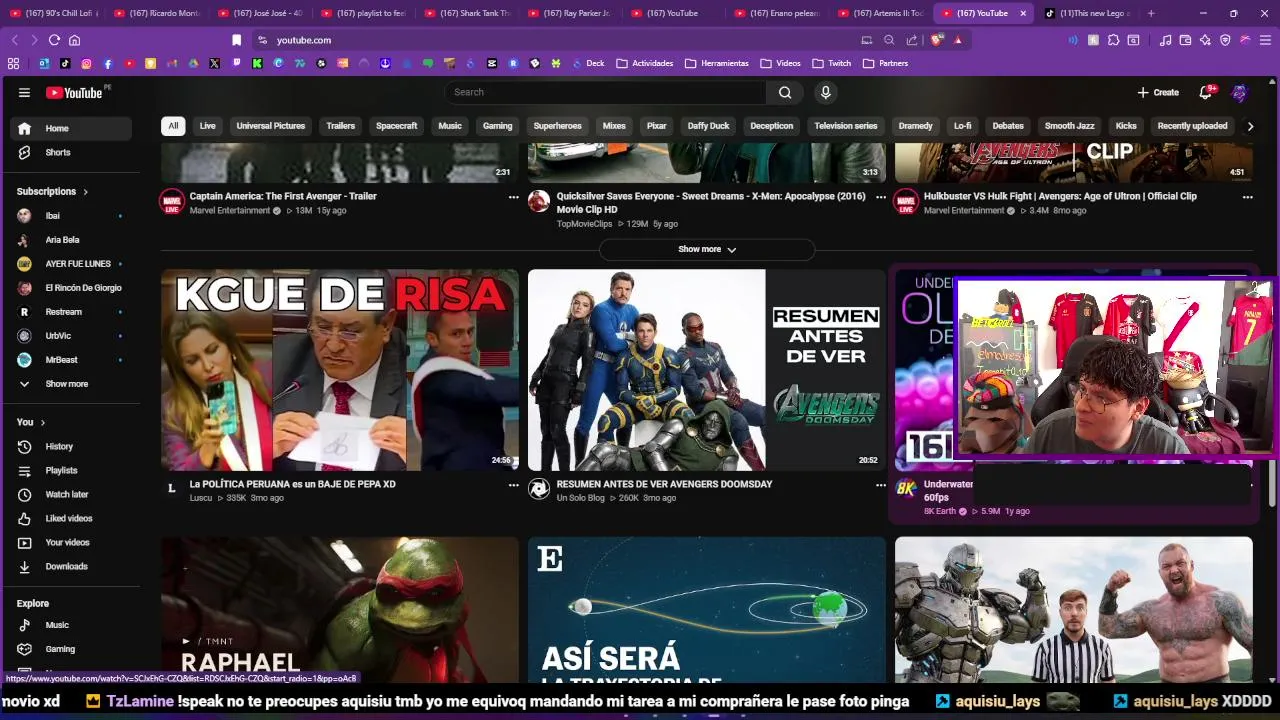Select the Universal Pictures filter chip
Image resolution: width=1280 pixels, height=720 pixels.
pos(270,126)
